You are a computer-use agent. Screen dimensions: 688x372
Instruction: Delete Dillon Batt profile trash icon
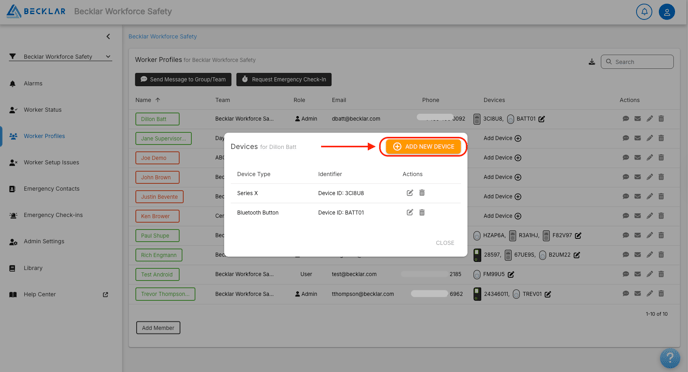click(661, 118)
